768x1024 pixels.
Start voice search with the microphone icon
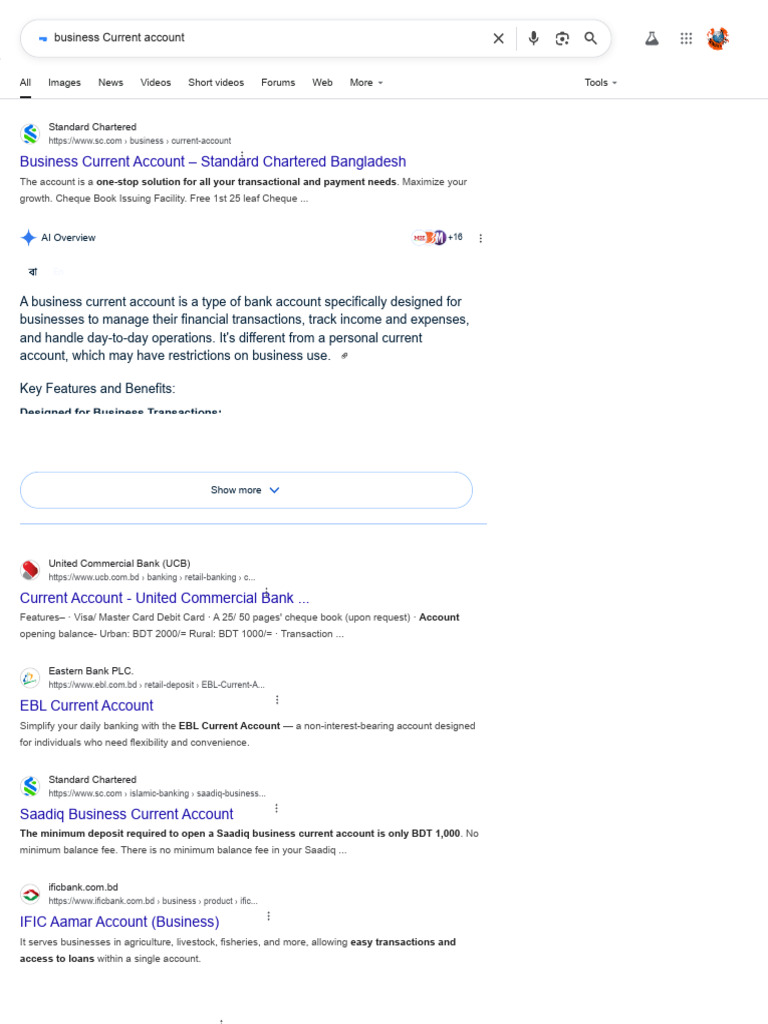tap(534, 39)
